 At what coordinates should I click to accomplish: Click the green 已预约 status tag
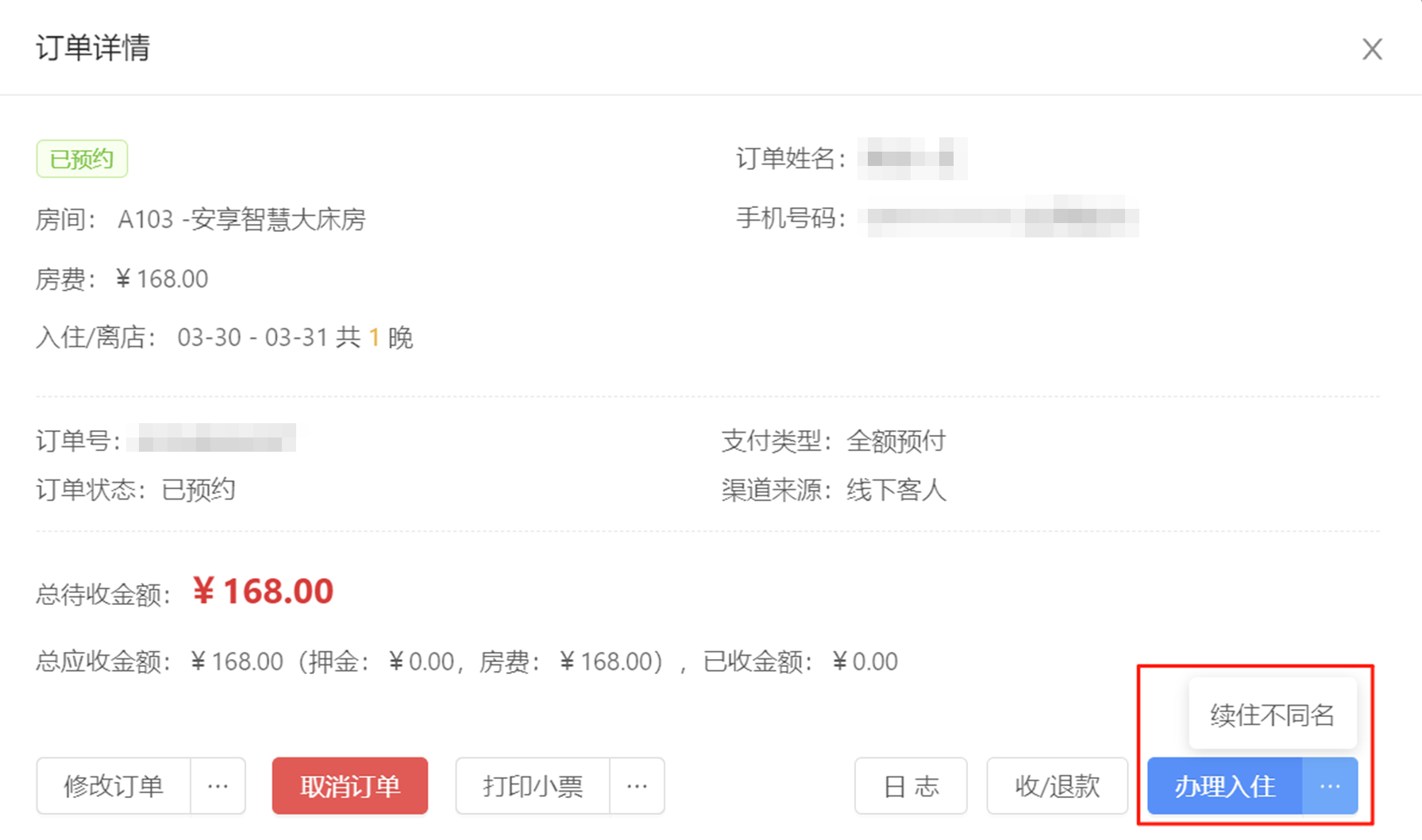click(82, 159)
